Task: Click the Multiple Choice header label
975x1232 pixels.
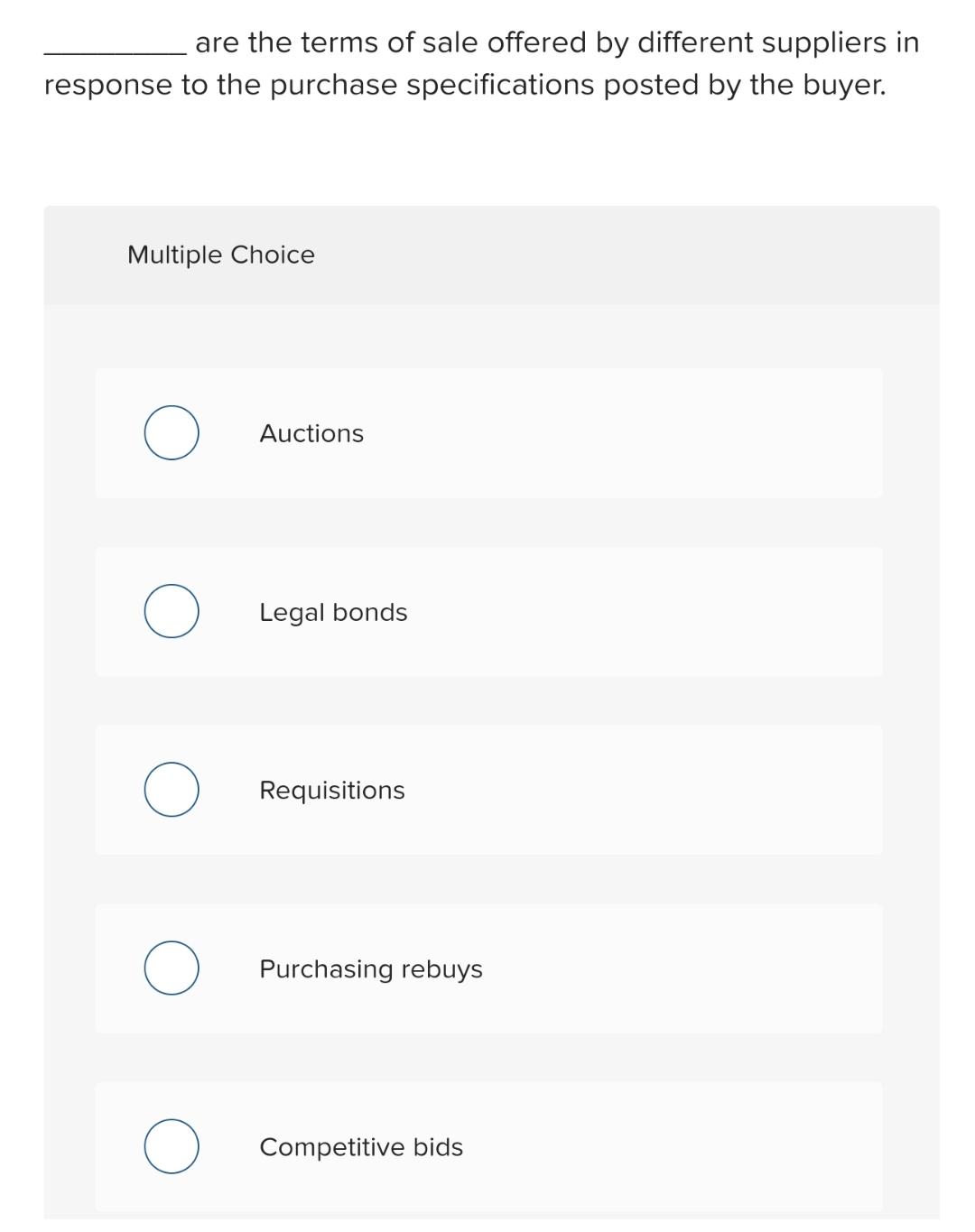Action: (220, 255)
